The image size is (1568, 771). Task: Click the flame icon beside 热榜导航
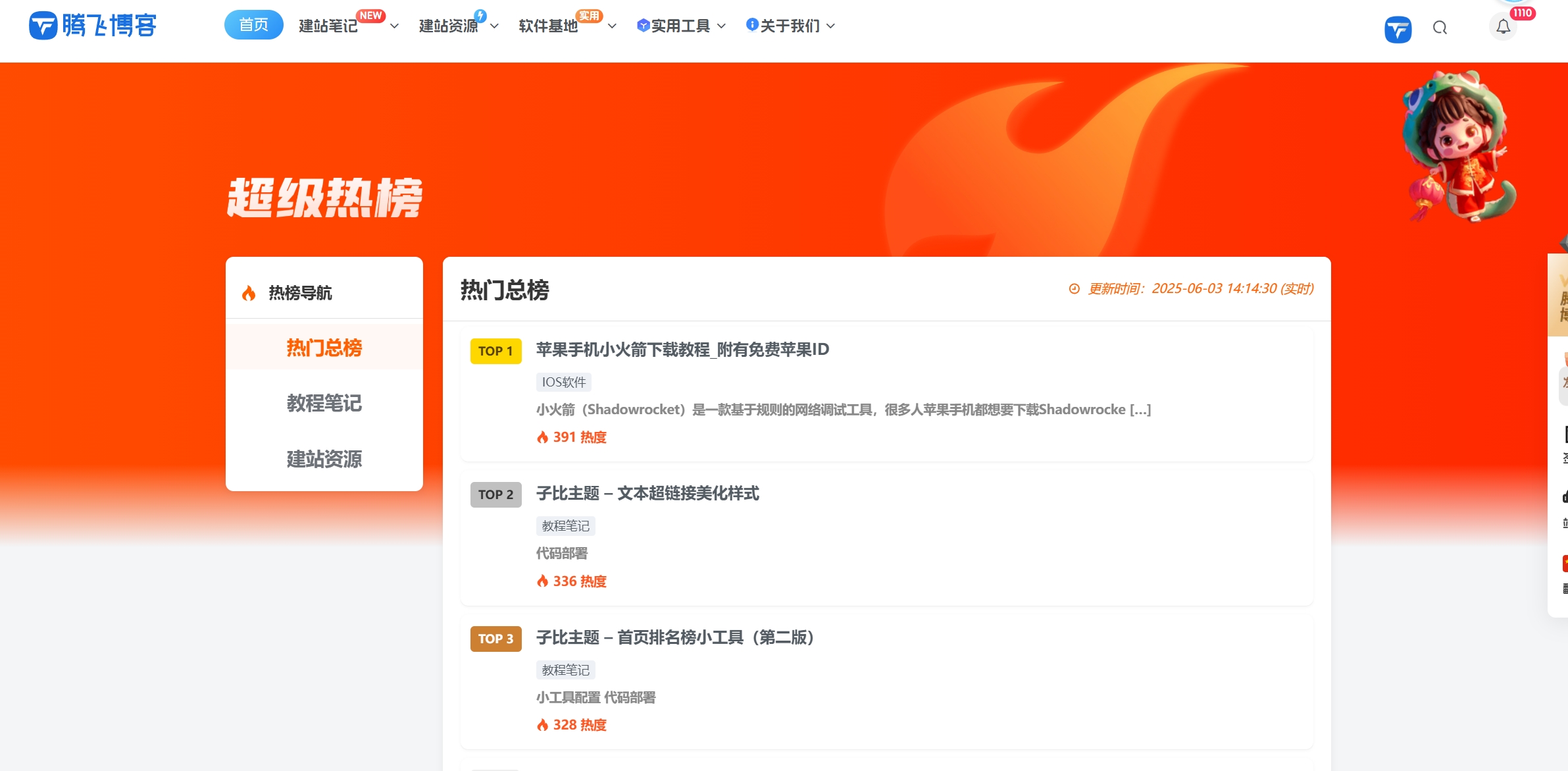coord(248,293)
